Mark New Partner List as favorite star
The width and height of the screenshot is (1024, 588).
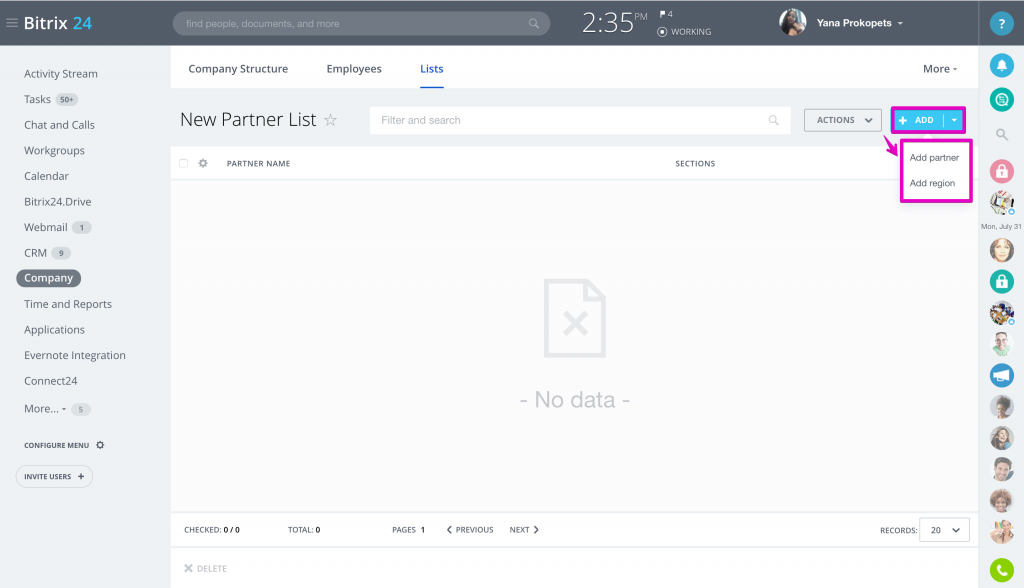(330, 120)
